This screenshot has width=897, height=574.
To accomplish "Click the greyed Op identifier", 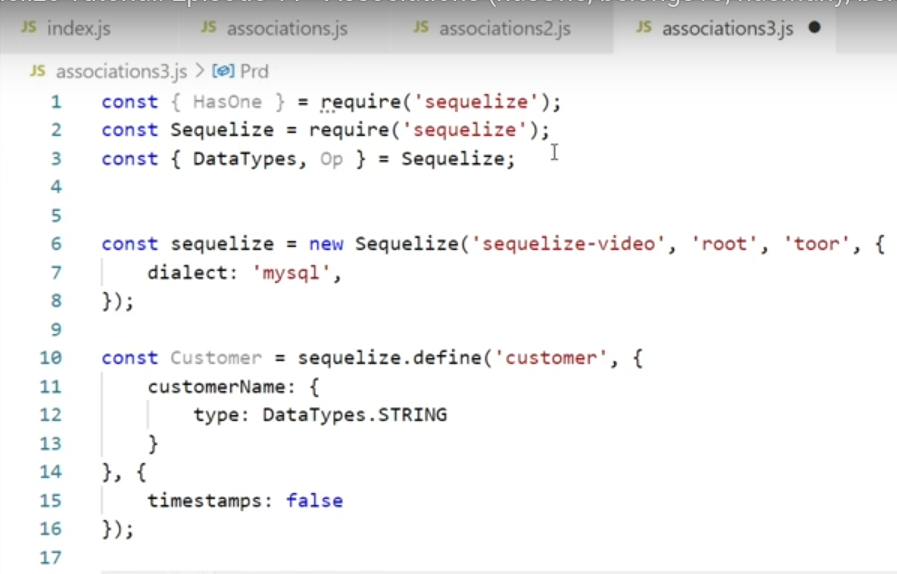I will coord(331,159).
